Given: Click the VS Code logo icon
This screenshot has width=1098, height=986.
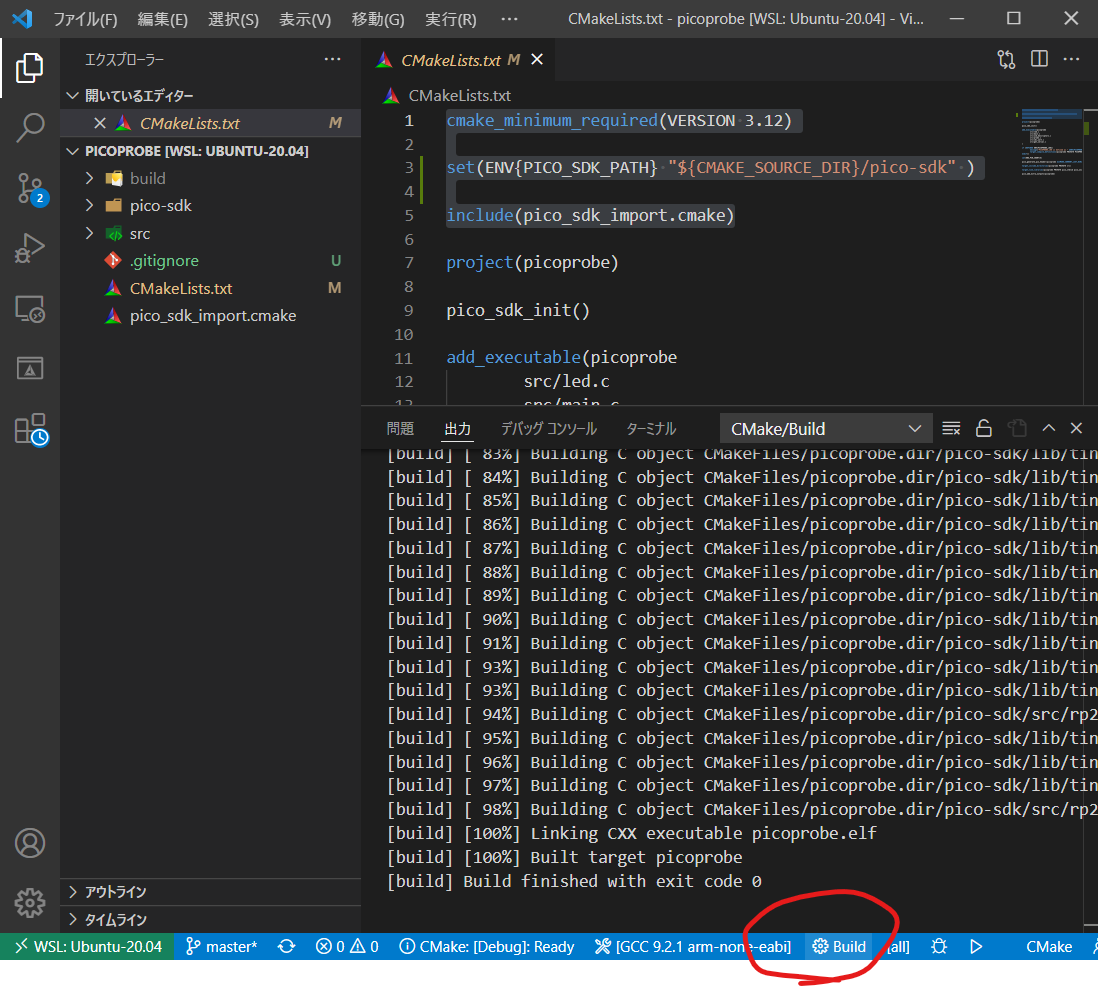Looking at the screenshot, I should (22, 19).
